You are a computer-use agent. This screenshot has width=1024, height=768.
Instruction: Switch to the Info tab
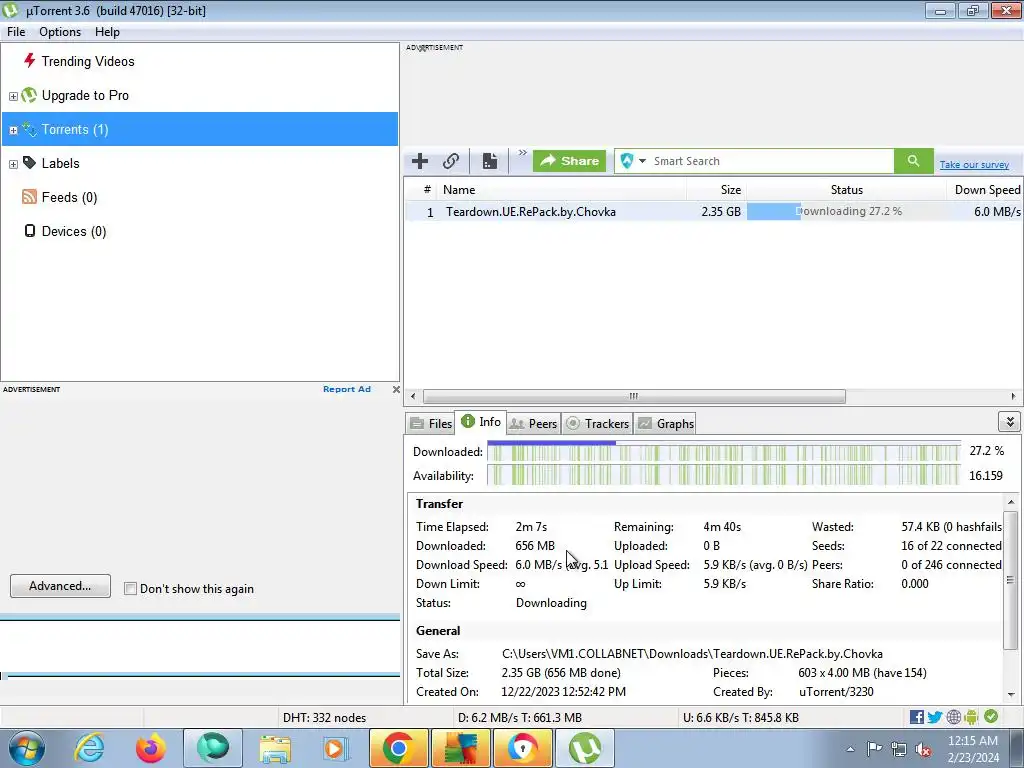[481, 422]
